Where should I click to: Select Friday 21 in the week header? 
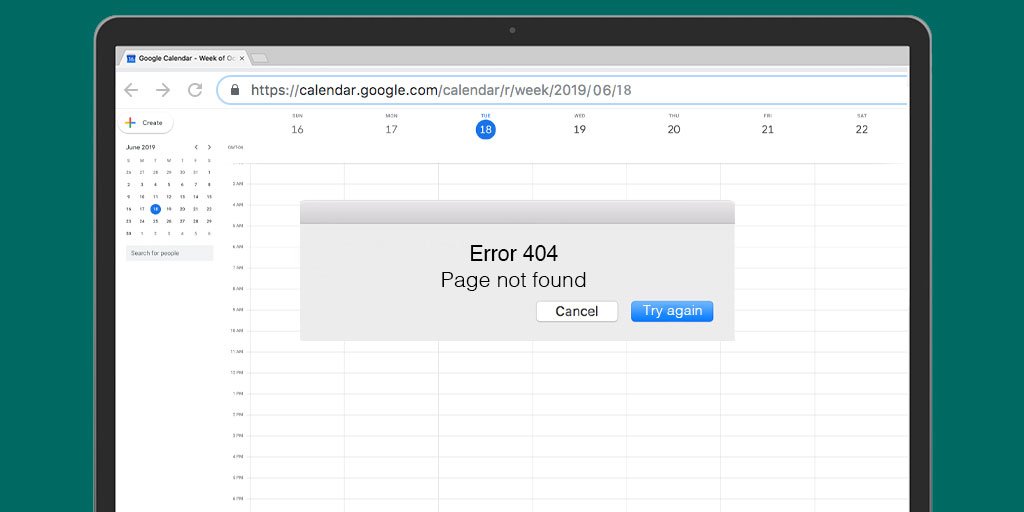(x=767, y=129)
